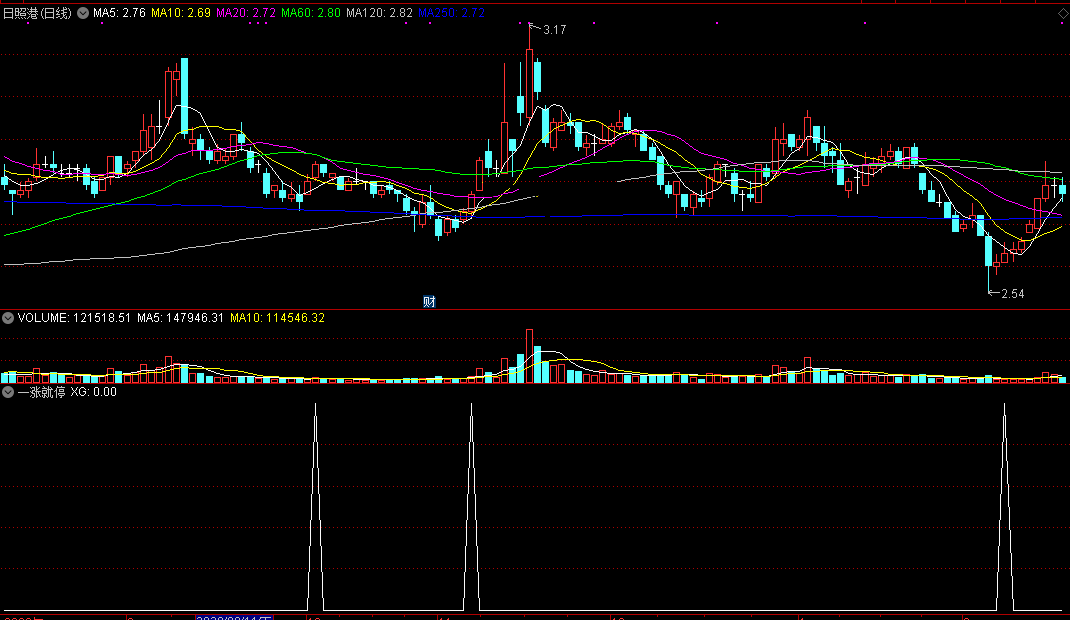Image resolution: width=1070 pixels, height=620 pixels.
Task: Select the VOLUME: 121518.51 label
Action: [74, 318]
